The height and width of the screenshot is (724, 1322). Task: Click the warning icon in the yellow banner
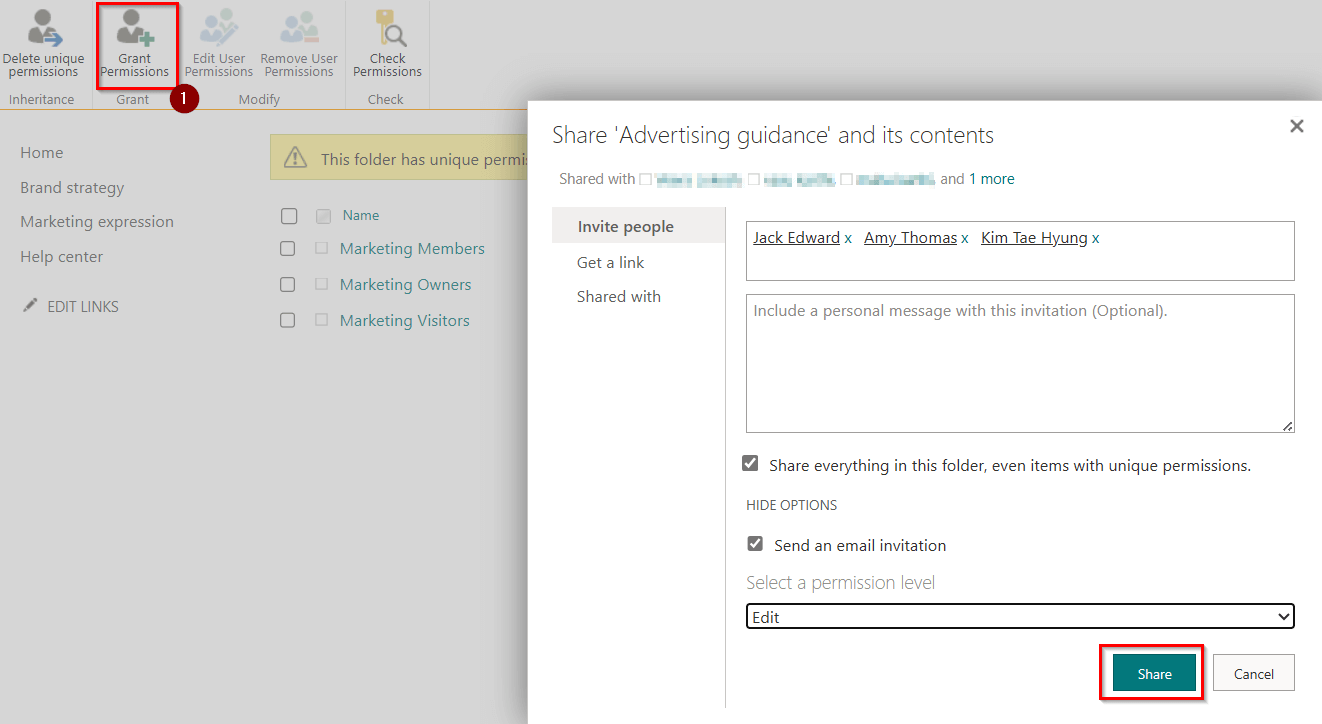(x=295, y=158)
